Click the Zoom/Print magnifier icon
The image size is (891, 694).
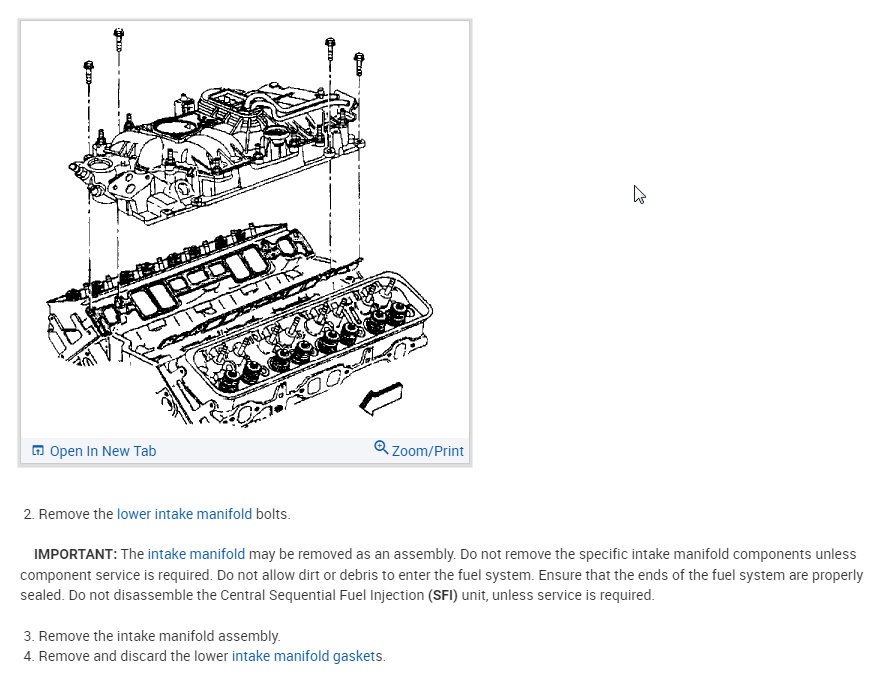(381, 448)
